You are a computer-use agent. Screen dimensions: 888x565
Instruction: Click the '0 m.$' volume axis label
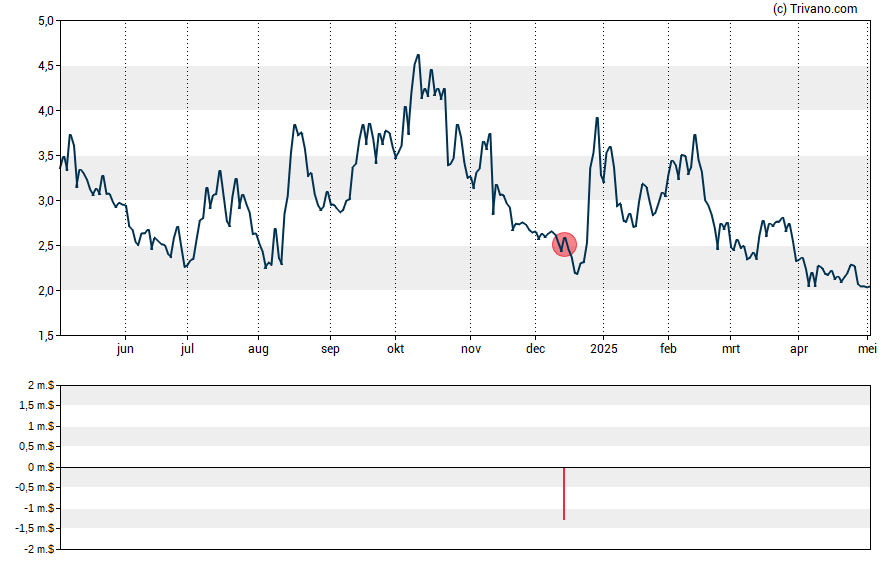[41, 467]
